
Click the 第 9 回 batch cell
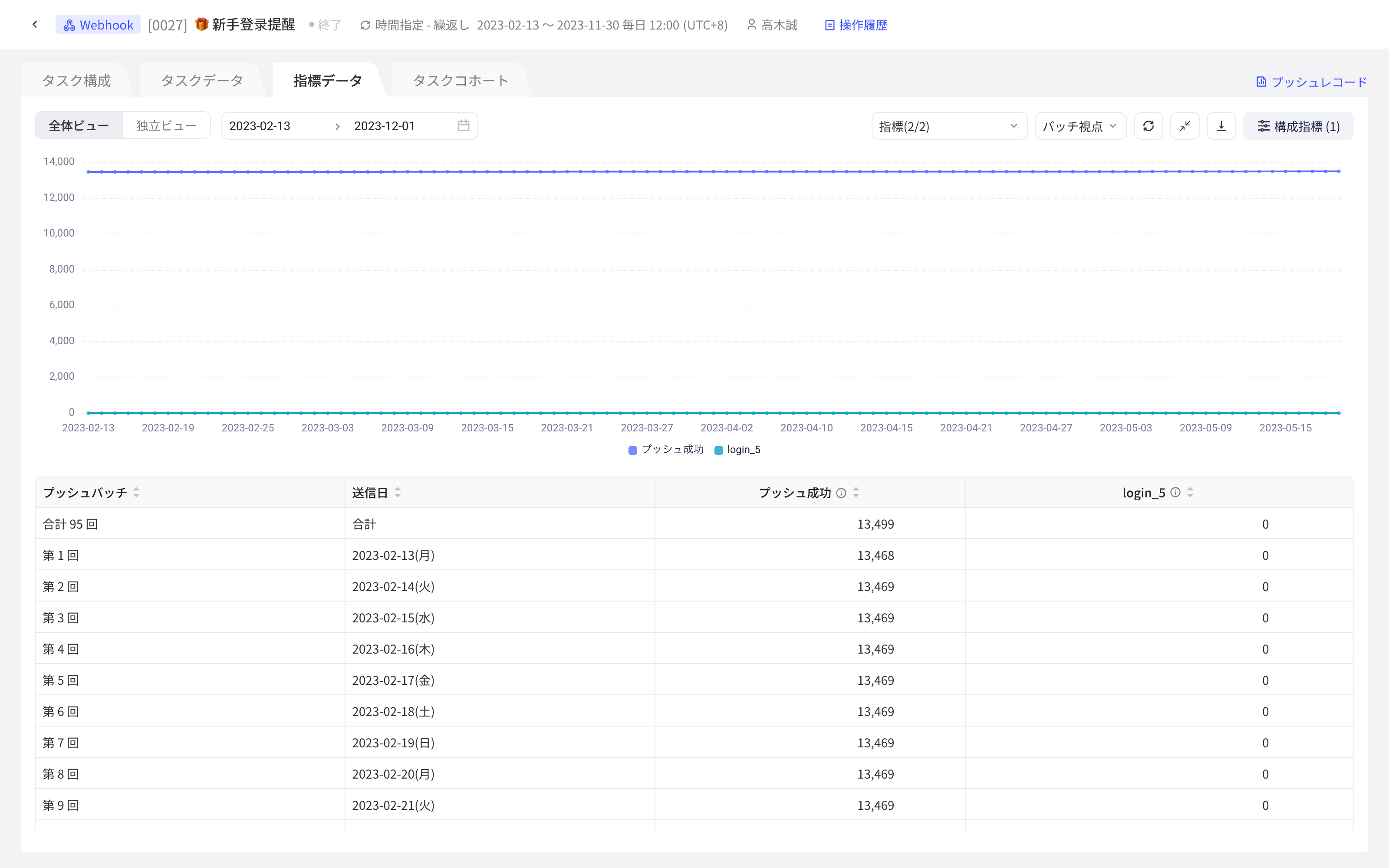click(x=190, y=806)
